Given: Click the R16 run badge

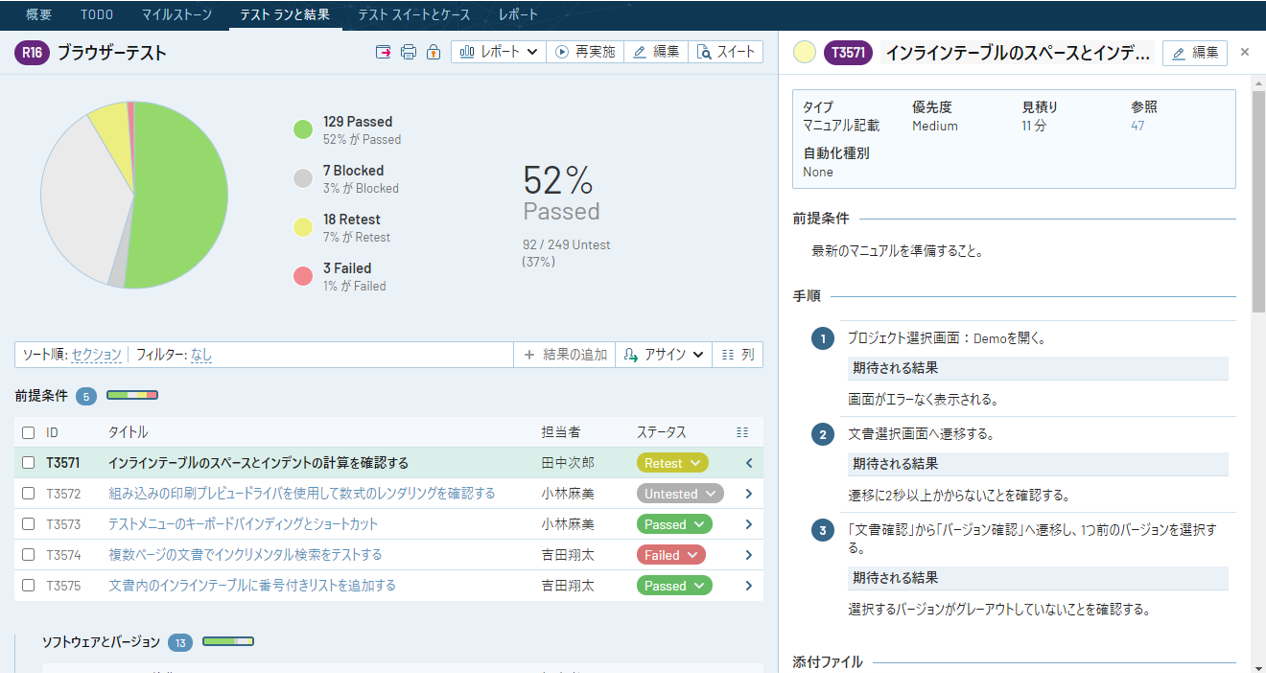Looking at the screenshot, I should [32, 53].
